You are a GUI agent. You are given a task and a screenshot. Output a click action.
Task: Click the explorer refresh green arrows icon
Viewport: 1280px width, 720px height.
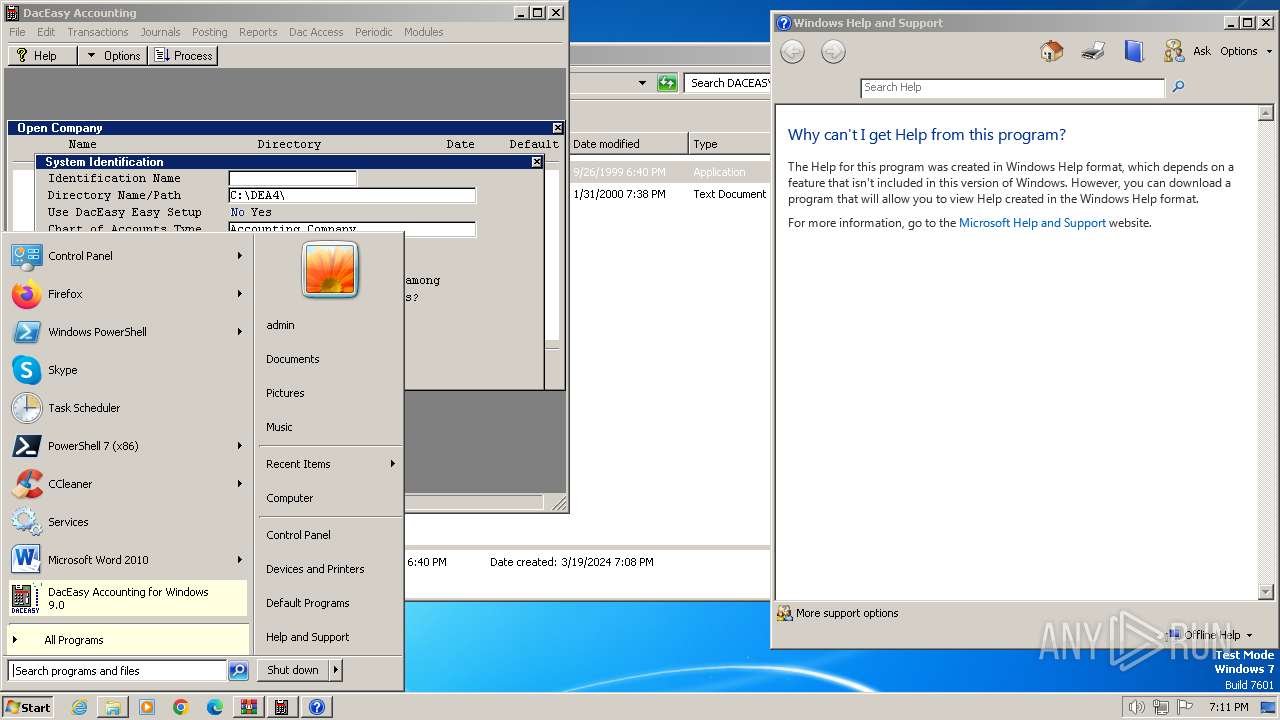coord(667,83)
